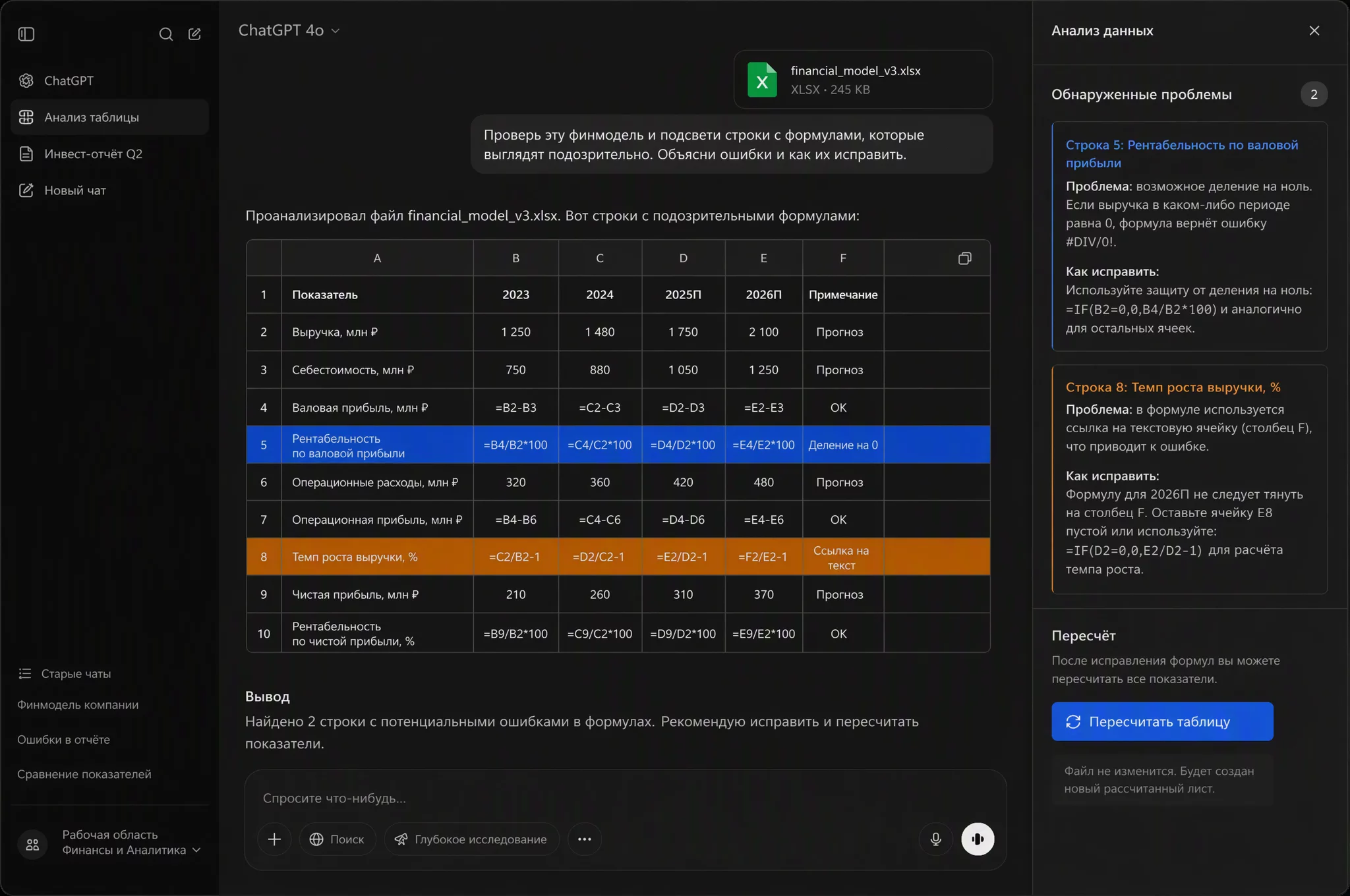Select Анализ таблицы in sidebar

[109, 117]
